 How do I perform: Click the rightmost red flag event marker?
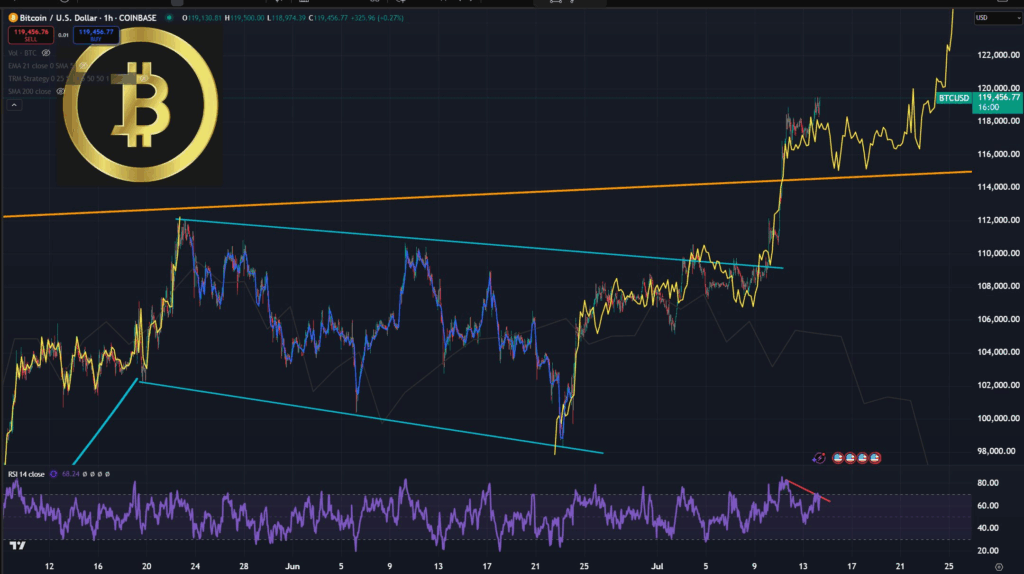pyautogui.click(x=875, y=458)
